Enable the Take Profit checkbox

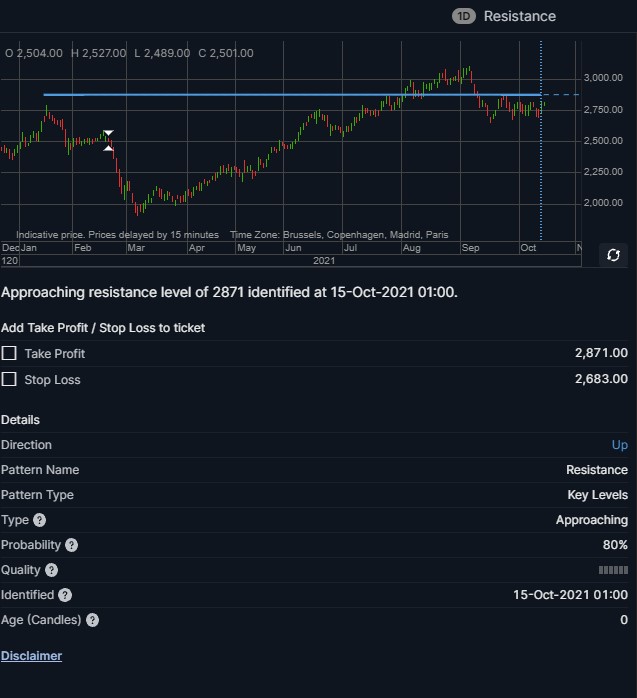click(9, 353)
